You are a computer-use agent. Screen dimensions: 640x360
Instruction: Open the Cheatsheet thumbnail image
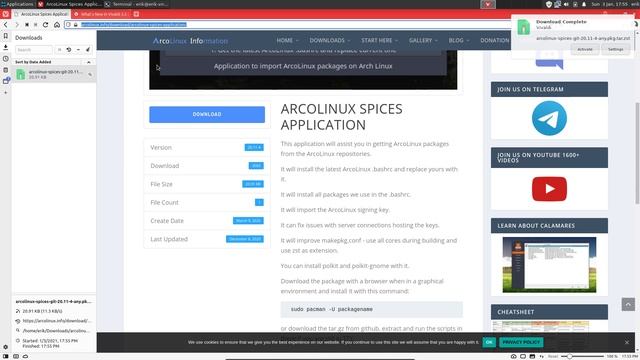click(540, 326)
